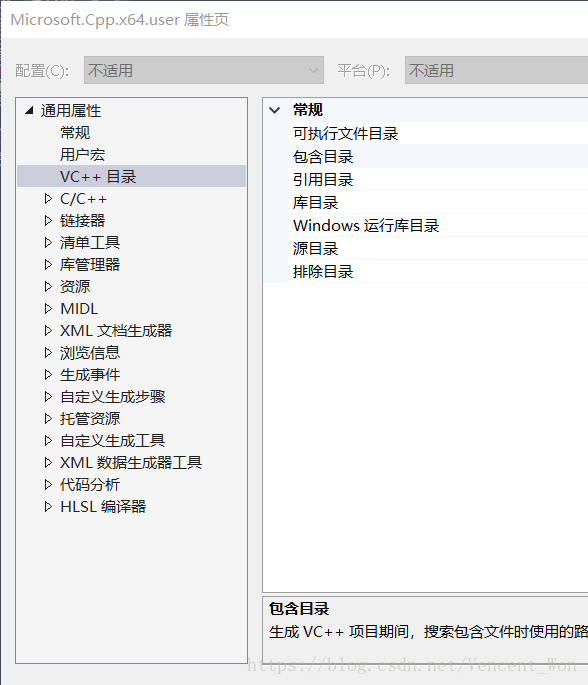
Task: Select 链接器 tree item label
Action: point(83,221)
